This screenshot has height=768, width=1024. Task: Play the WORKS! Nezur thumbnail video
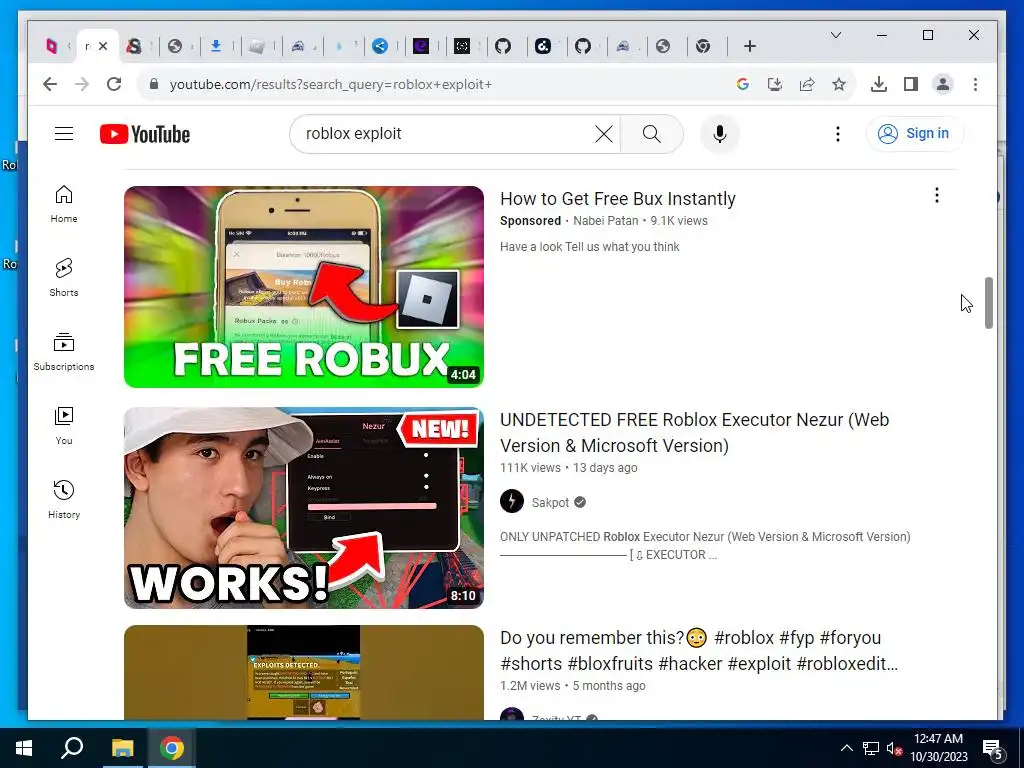(304, 508)
